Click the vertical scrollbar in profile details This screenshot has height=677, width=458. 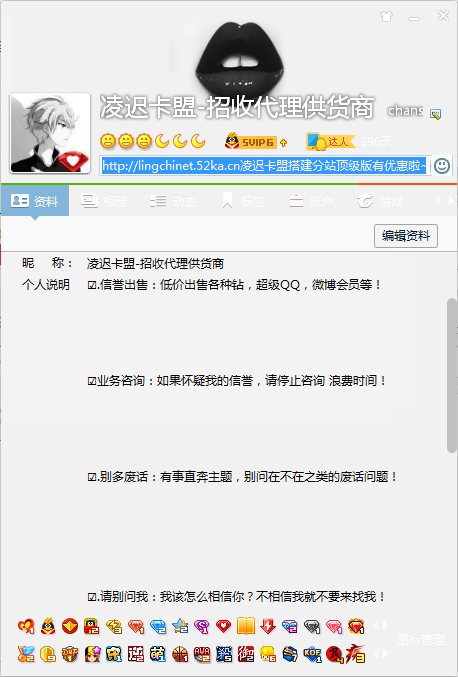point(452,375)
